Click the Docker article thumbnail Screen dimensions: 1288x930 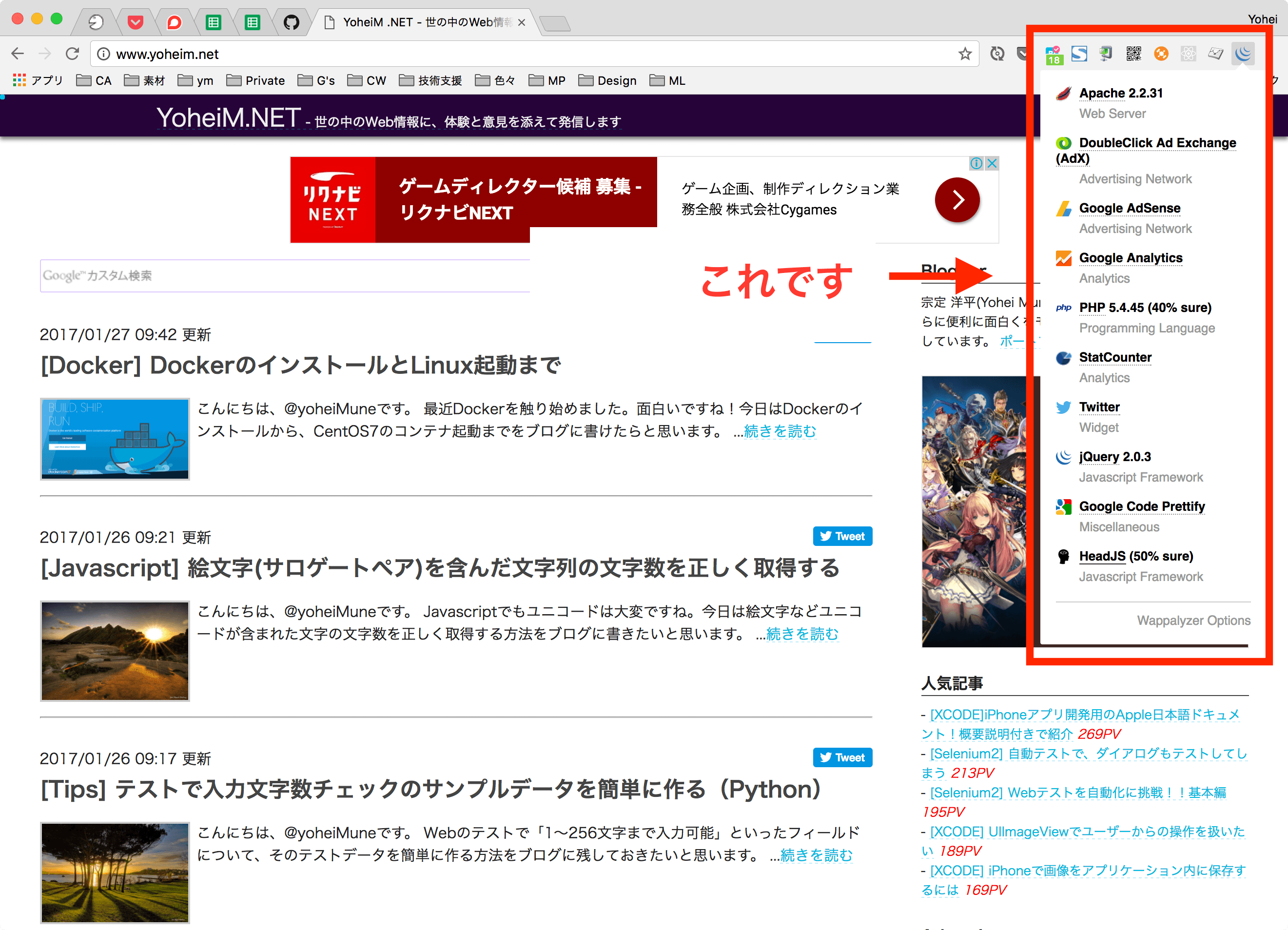(x=115, y=439)
